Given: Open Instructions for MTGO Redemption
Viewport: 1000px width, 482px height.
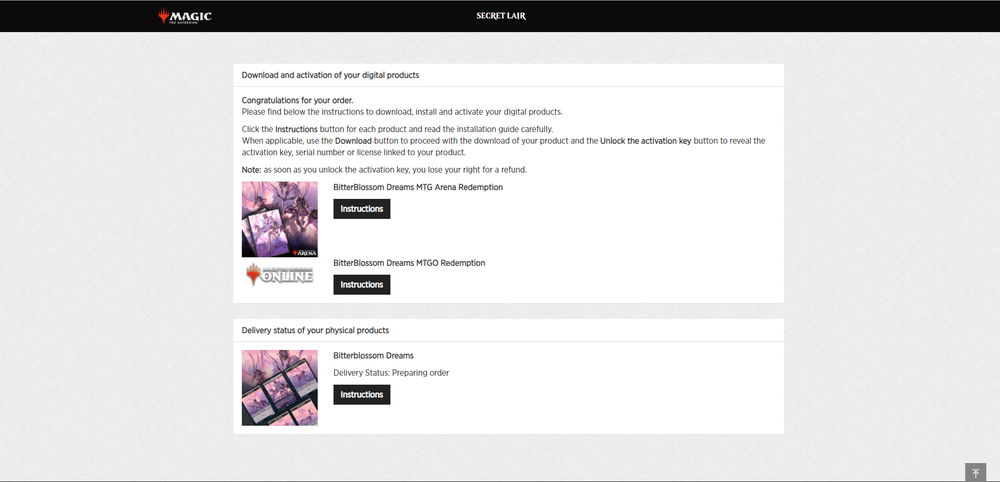Looking at the screenshot, I should (x=361, y=285).
